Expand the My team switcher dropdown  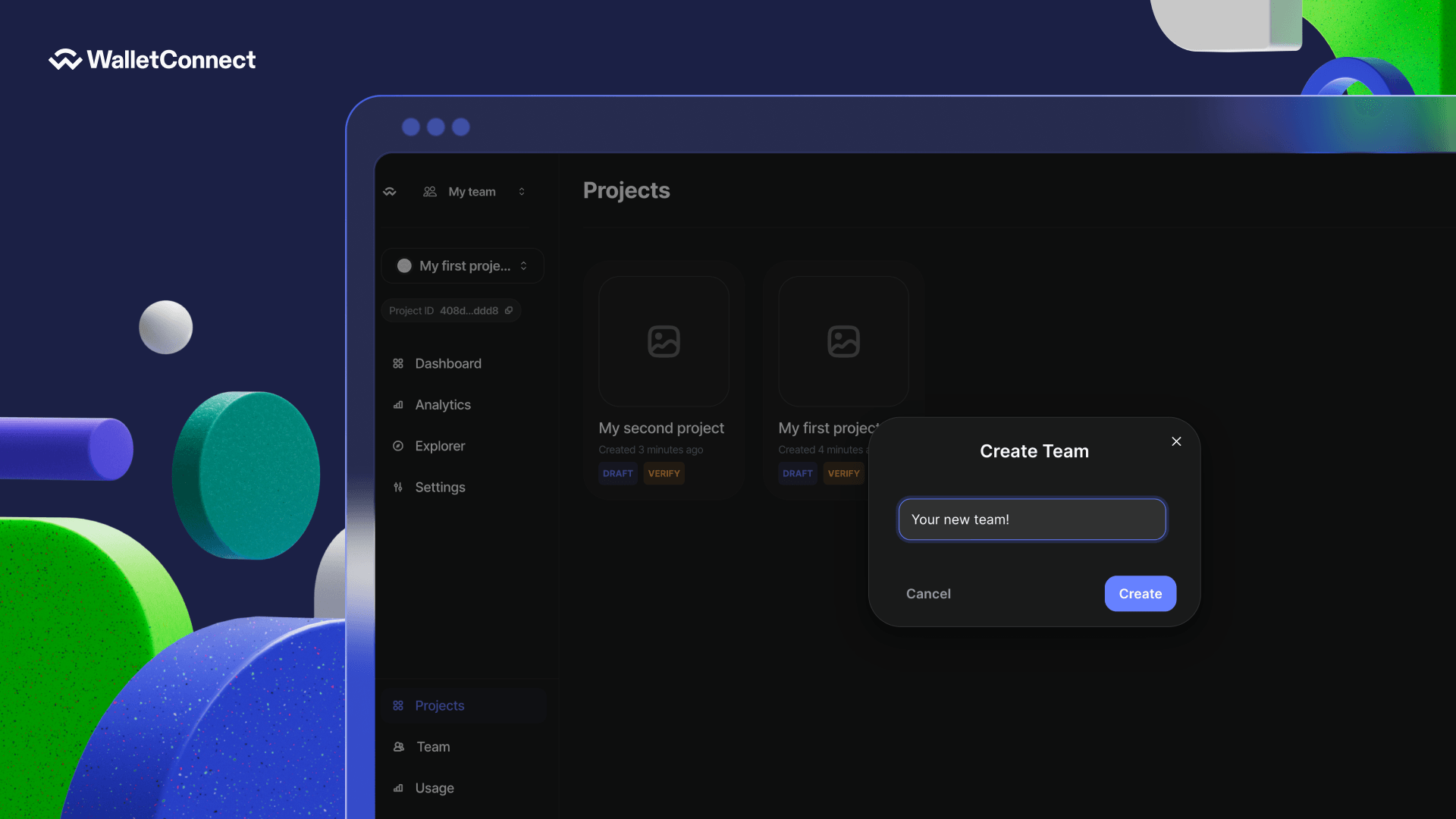471,192
